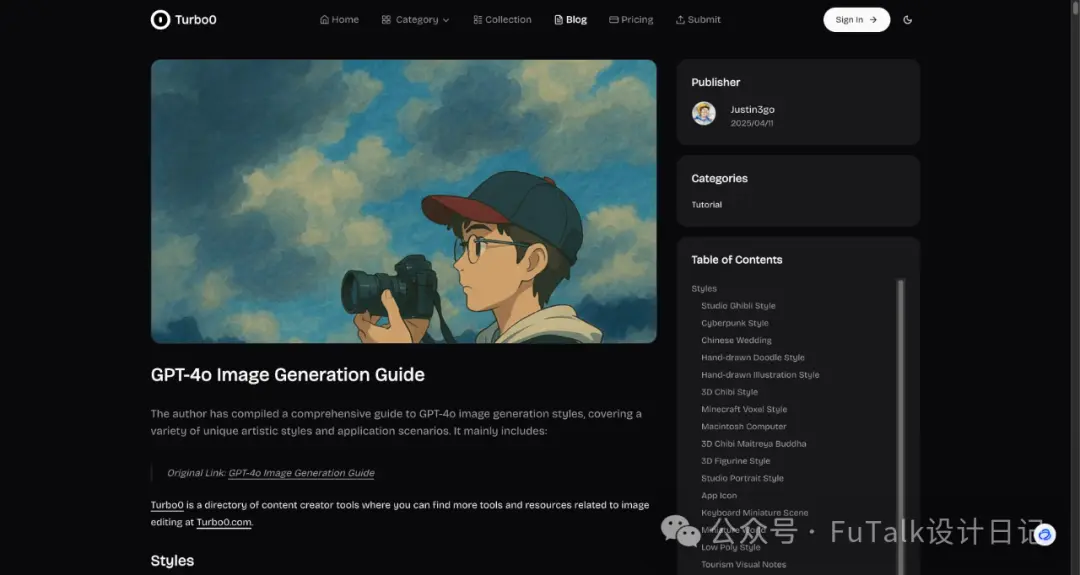Open the Blog nav item
Image resolution: width=1080 pixels, height=575 pixels.
pos(570,20)
